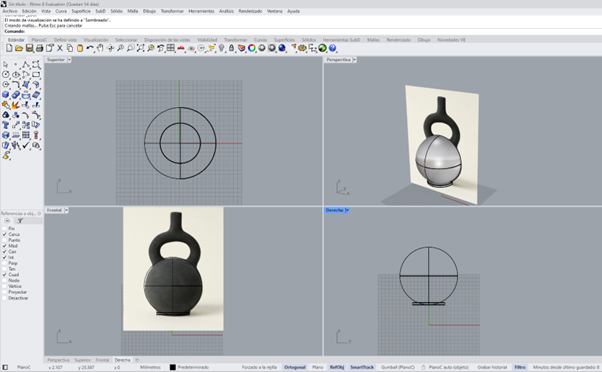
Task: Click the Milímetros units label
Action: [x=150, y=367]
